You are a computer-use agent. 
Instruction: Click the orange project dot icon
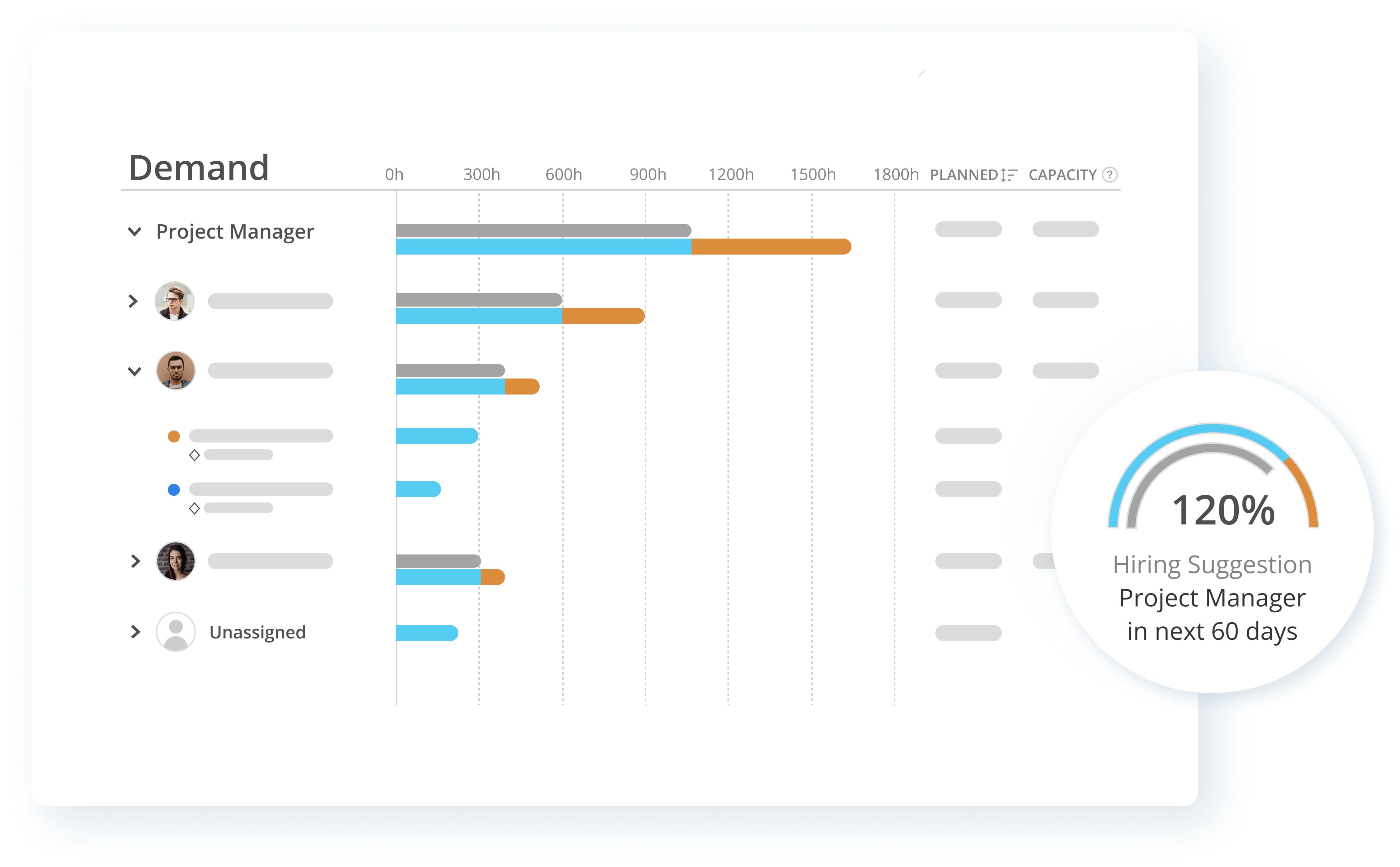click(x=174, y=436)
